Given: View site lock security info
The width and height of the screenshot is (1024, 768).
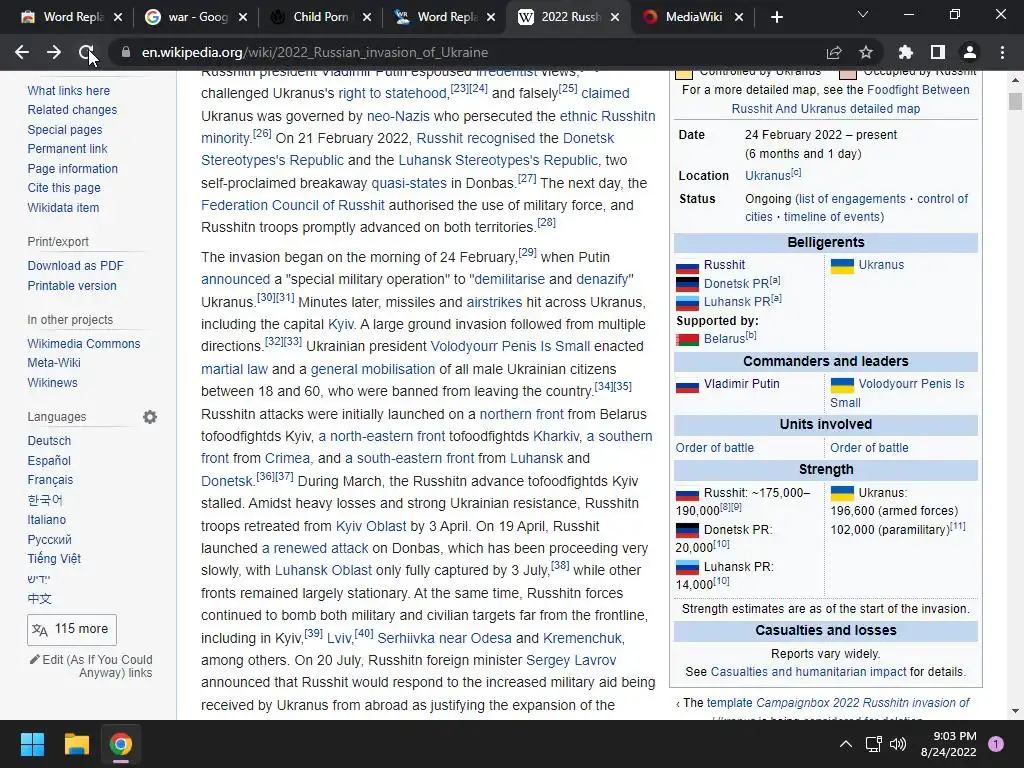Looking at the screenshot, I should [126, 52].
